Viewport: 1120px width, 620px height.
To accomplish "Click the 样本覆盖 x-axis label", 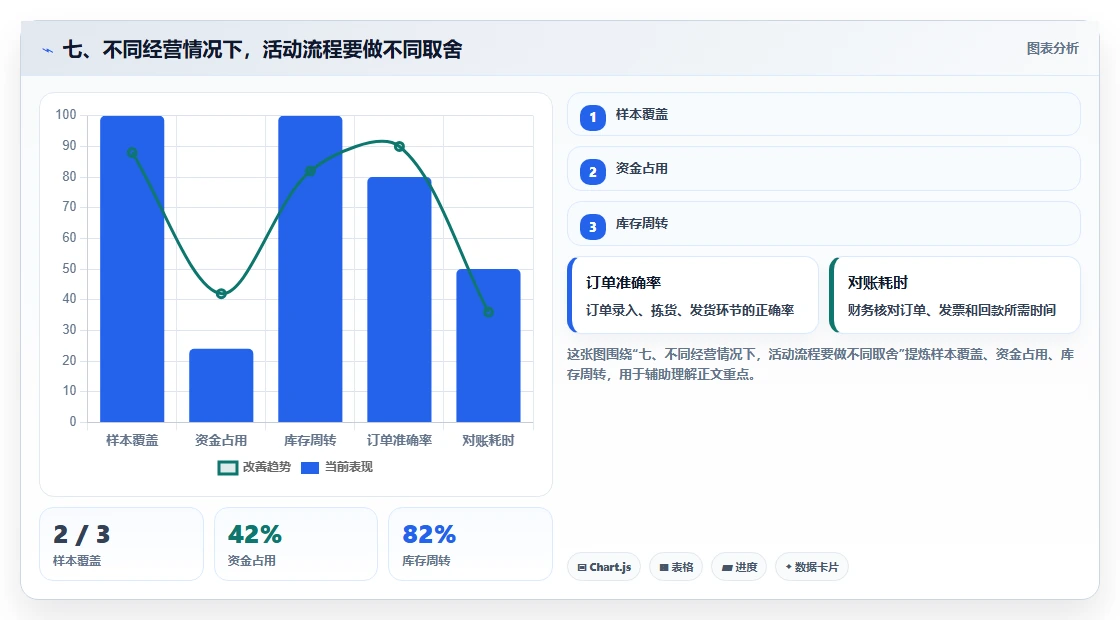I will tap(132, 441).
